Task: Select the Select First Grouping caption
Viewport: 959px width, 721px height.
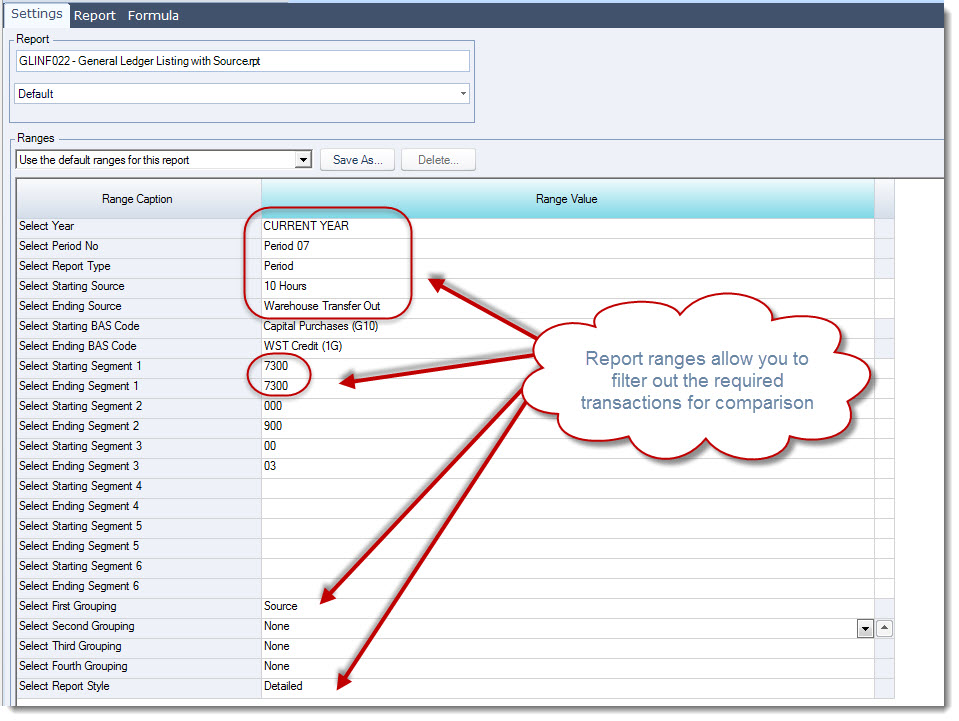Action: pos(139,606)
